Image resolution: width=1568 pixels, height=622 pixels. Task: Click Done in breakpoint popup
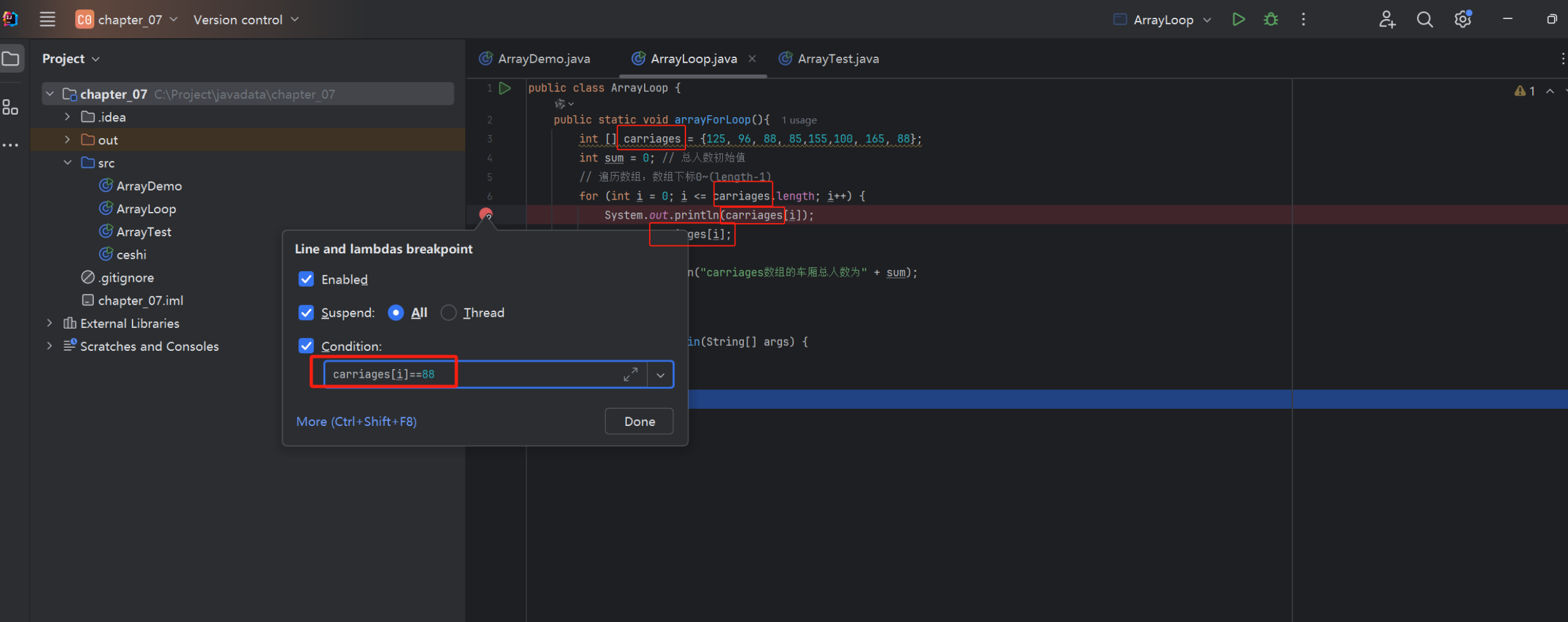(x=639, y=421)
